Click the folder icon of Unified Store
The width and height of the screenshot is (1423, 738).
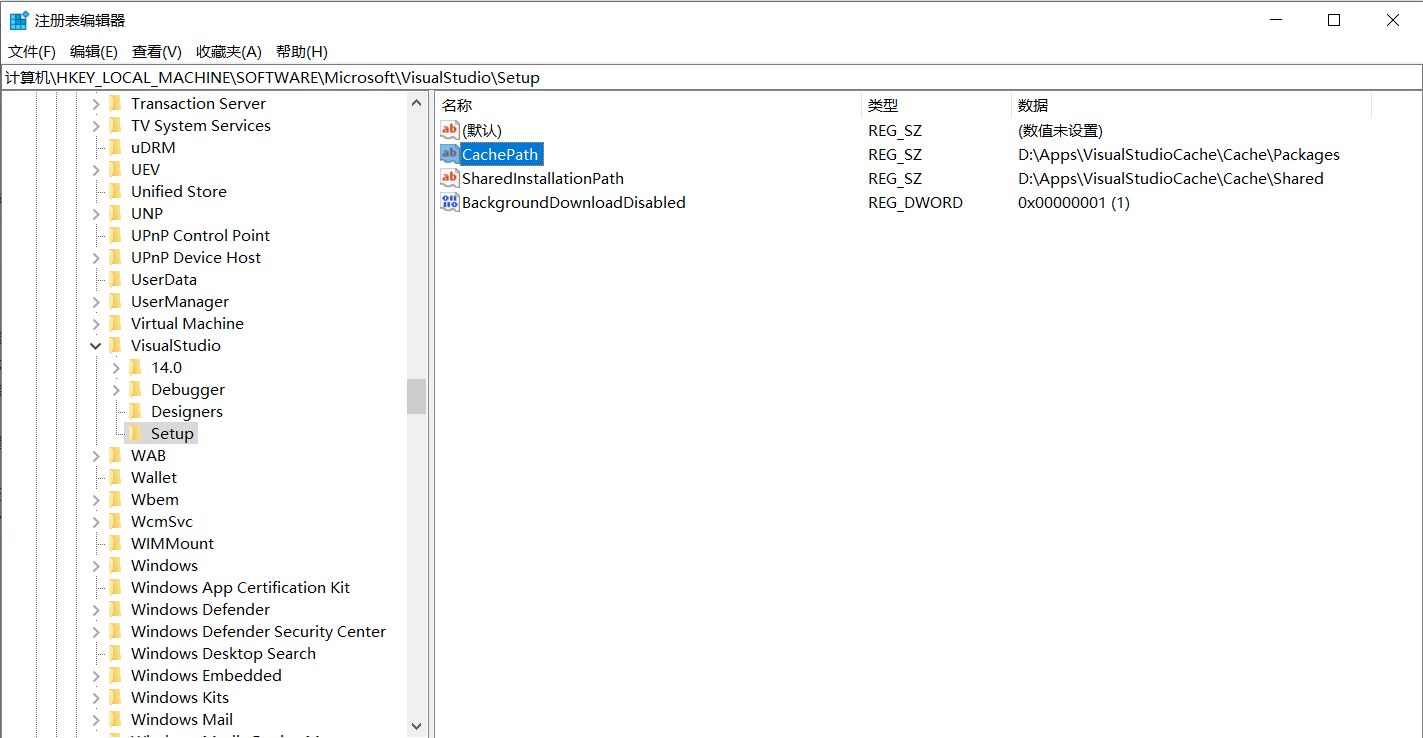(115, 191)
